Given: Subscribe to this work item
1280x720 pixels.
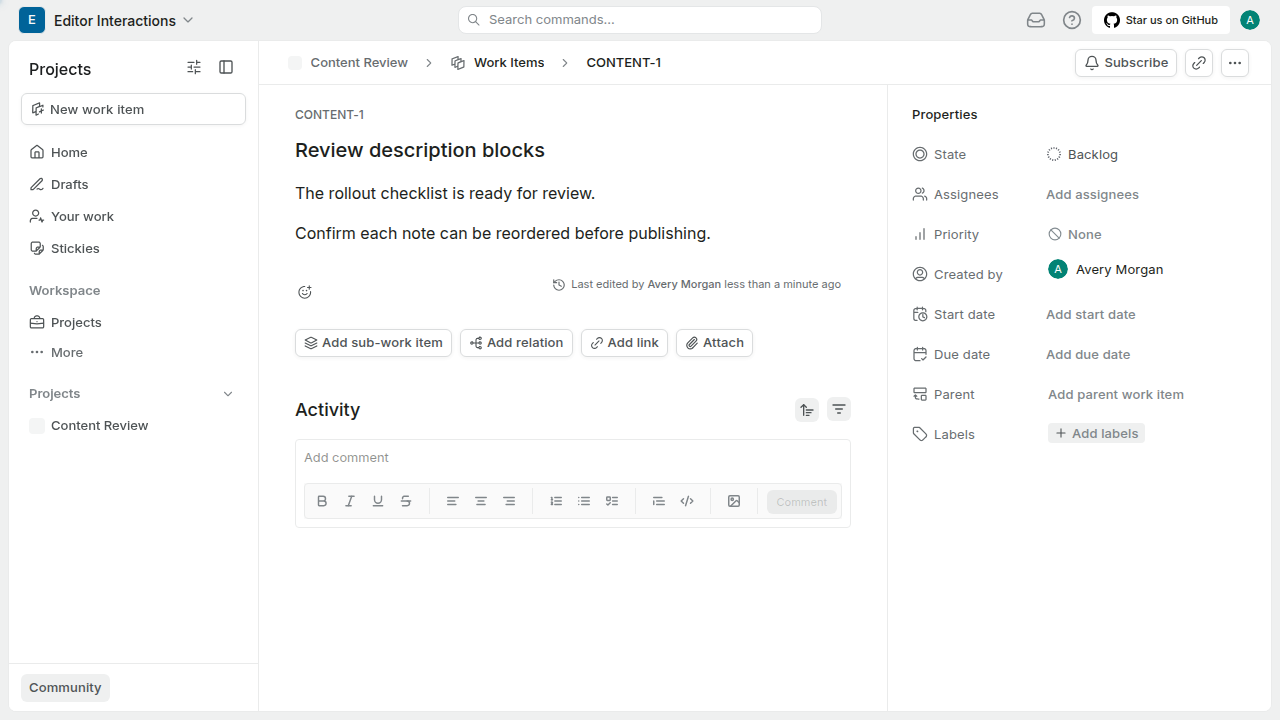Looking at the screenshot, I should 1126,63.
